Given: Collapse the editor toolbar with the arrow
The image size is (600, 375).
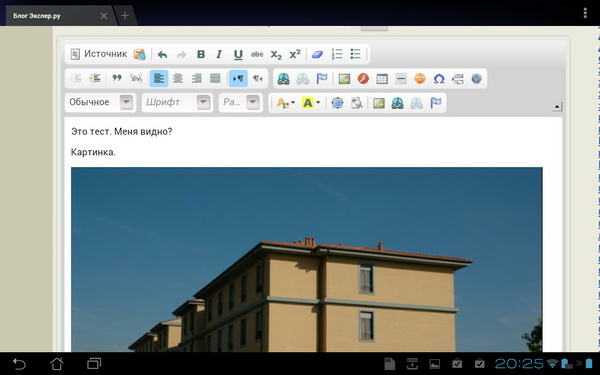Looking at the screenshot, I should tap(557, 107).
